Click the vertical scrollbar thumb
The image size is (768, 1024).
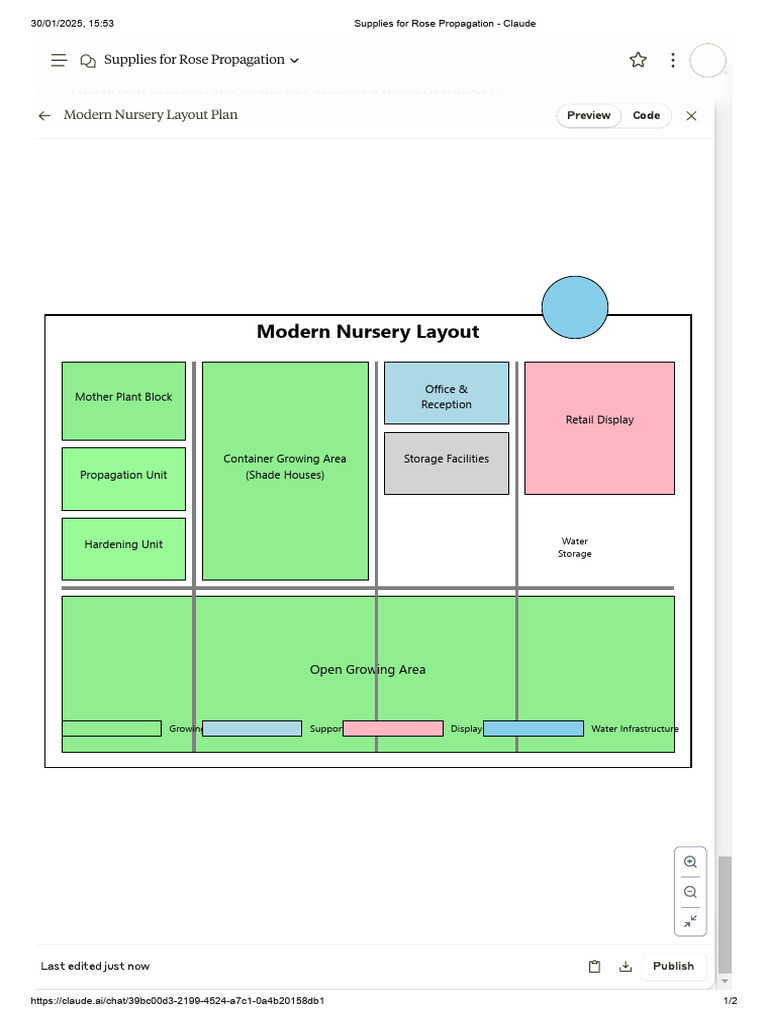724,914
